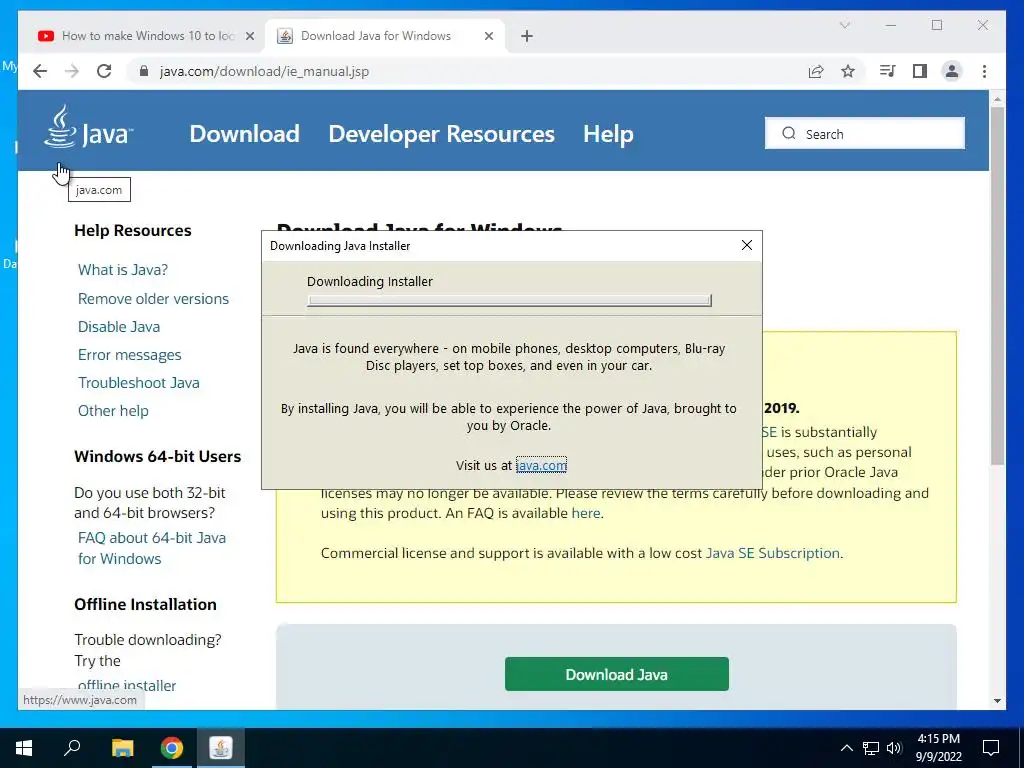Close the Download Java for Windows tab
The width and height of the screenshot is (1024, 768).
pos(488,36)
